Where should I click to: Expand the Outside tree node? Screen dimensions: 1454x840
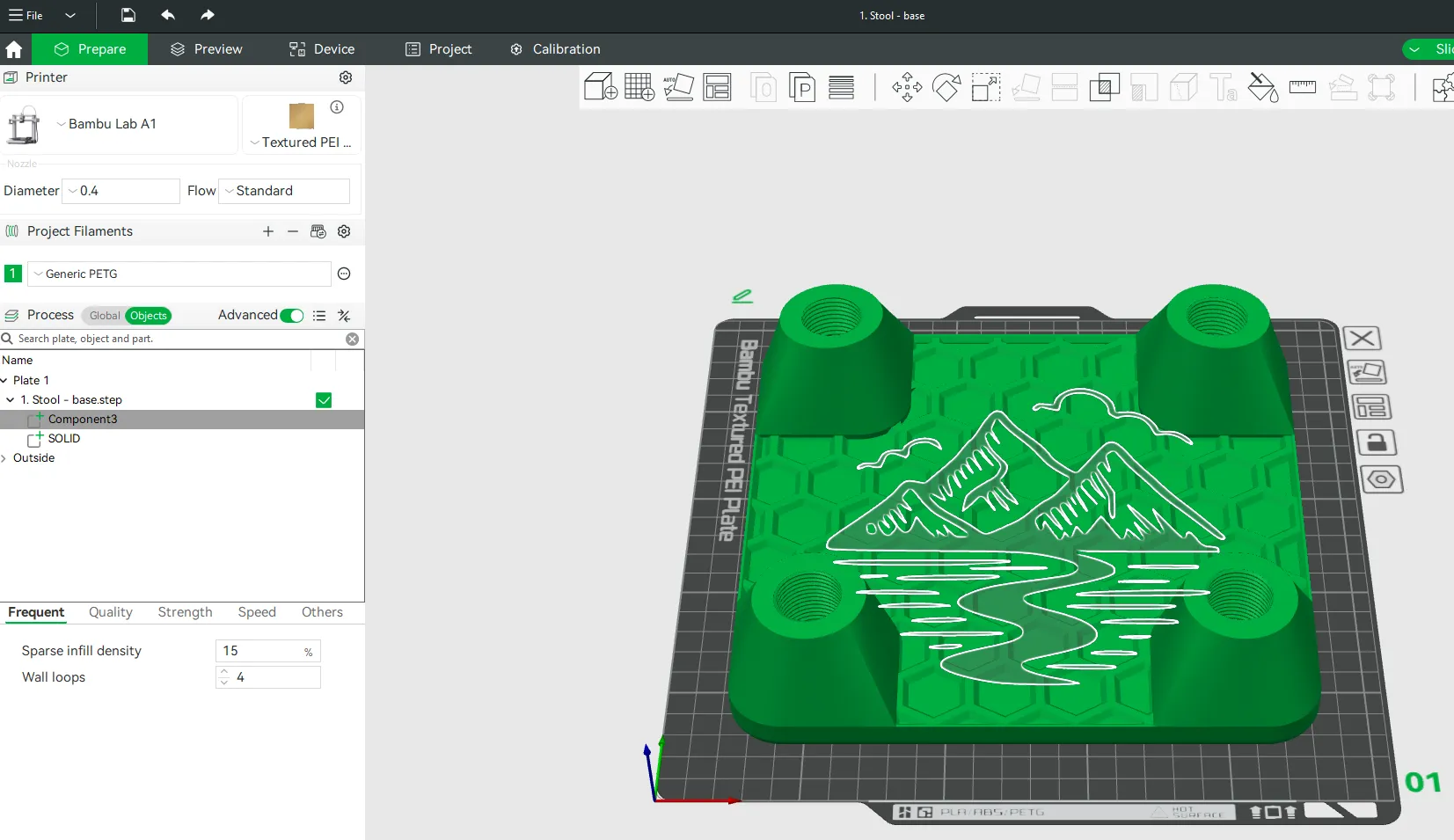[4, 458]
